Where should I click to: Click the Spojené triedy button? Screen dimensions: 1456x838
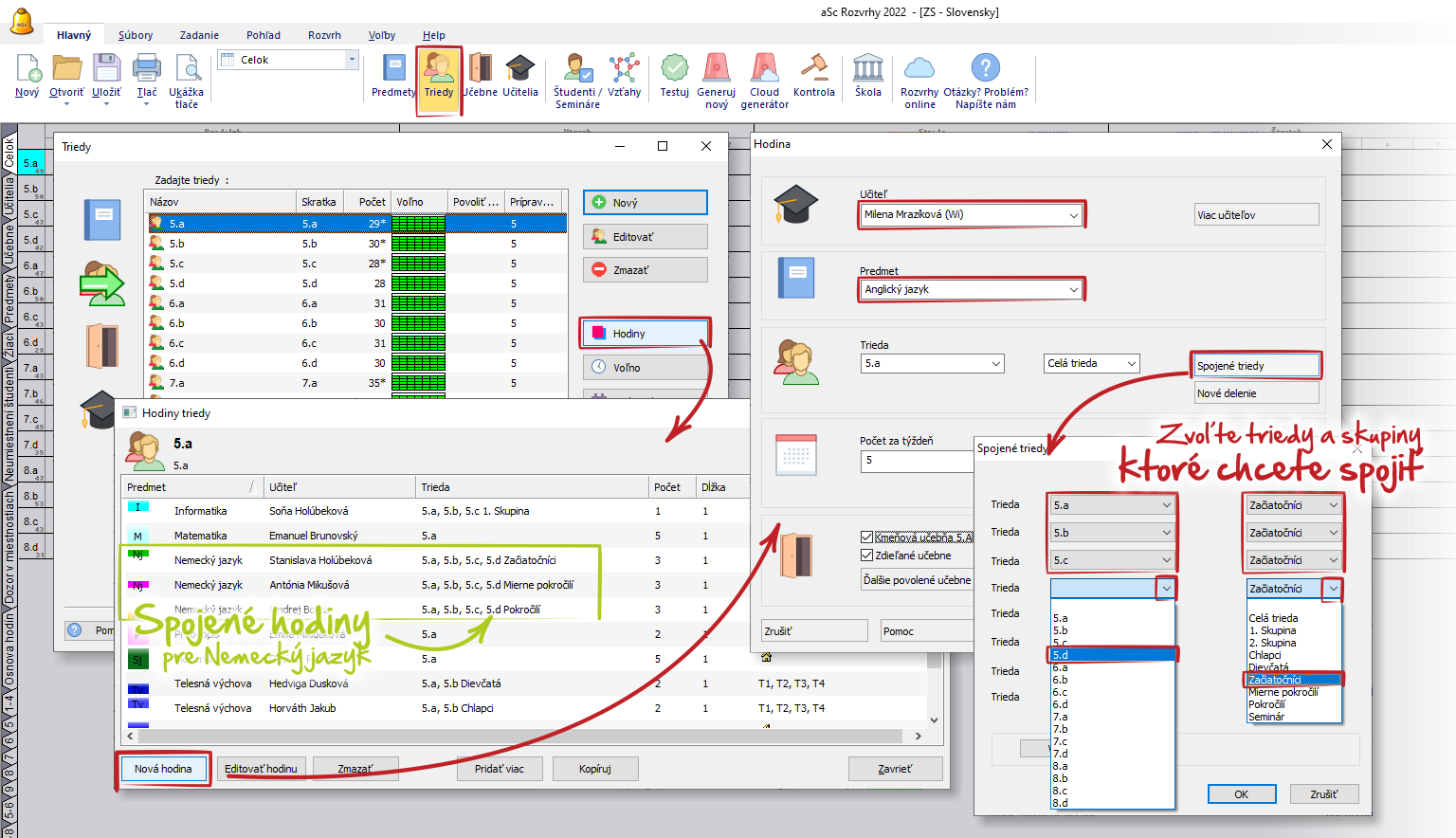click(1256, 366)
